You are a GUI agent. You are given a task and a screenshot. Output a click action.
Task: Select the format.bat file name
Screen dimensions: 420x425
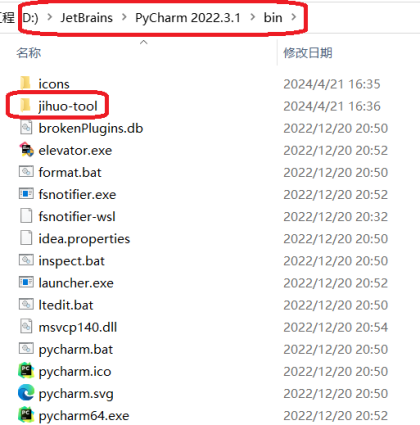coord(70,172)
